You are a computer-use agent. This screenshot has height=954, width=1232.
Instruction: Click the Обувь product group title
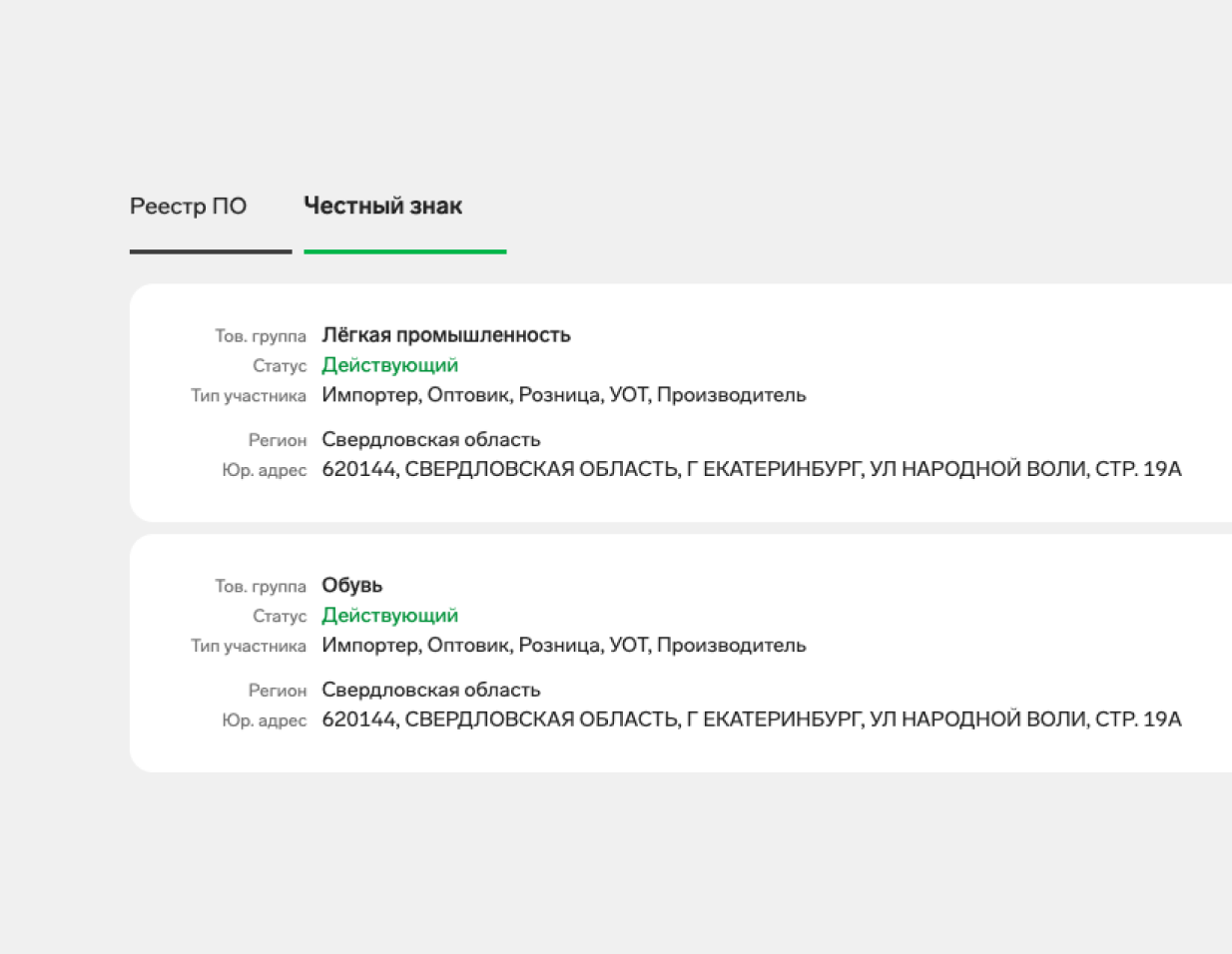351,586
